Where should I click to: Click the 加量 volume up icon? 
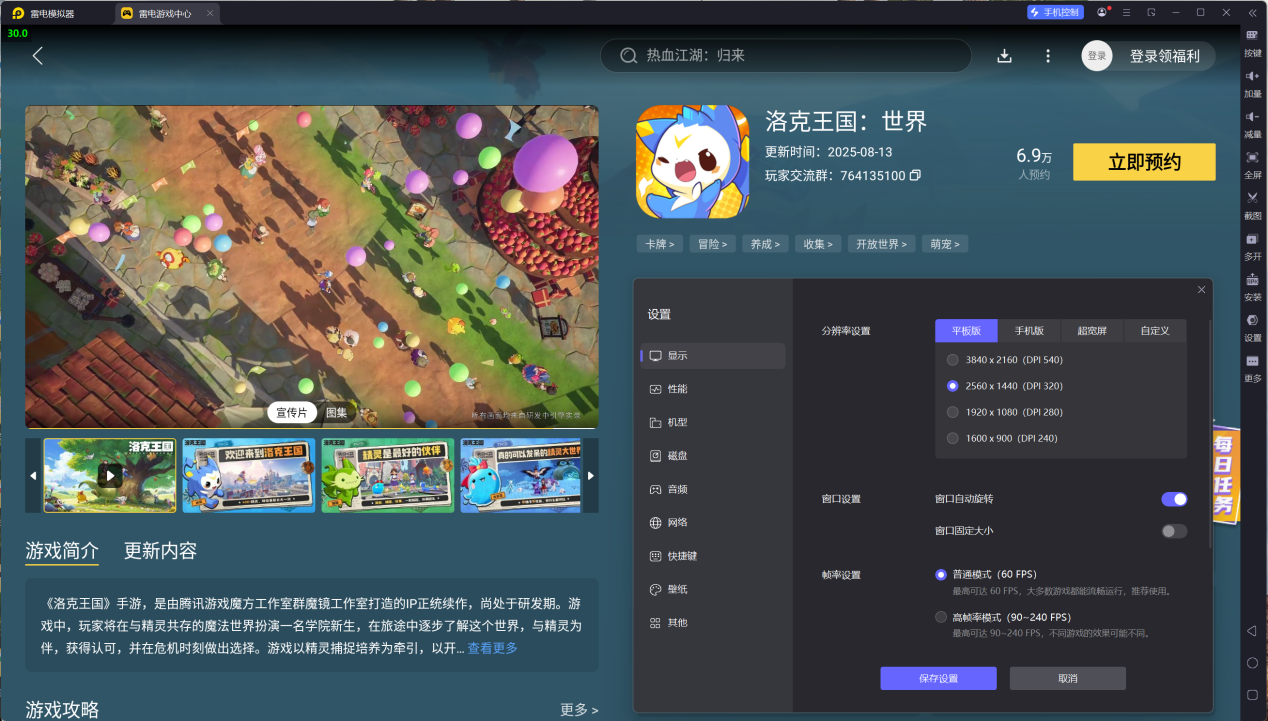[1252, 84]
